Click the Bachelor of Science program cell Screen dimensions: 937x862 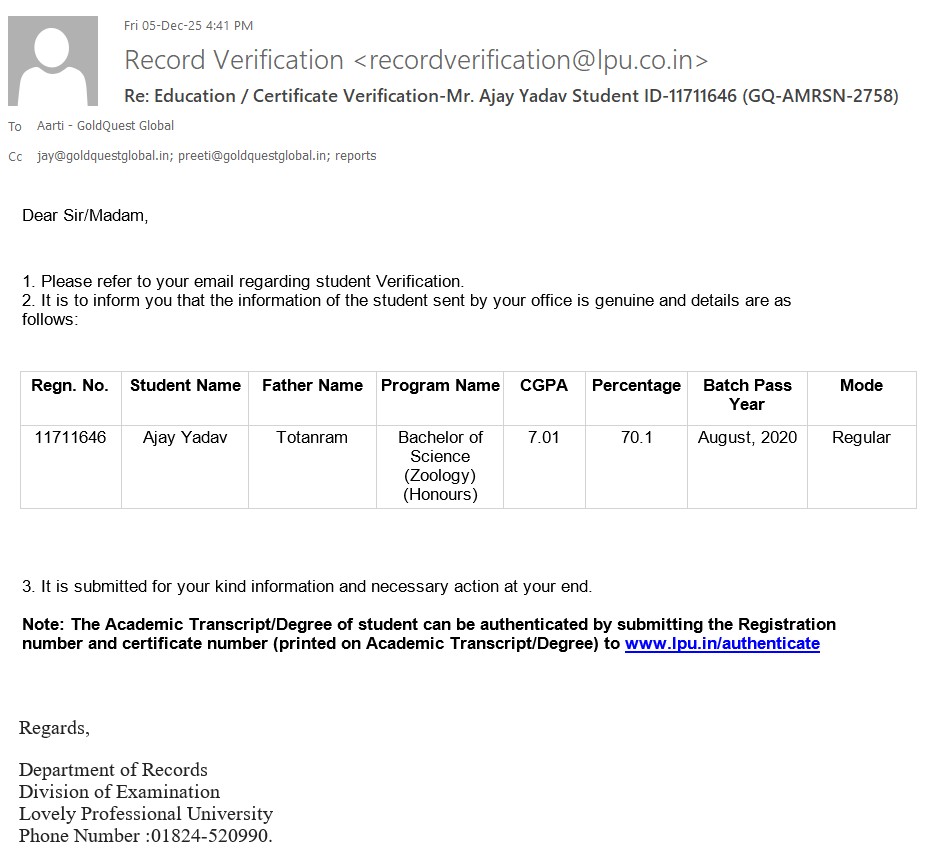coord(440,466)
